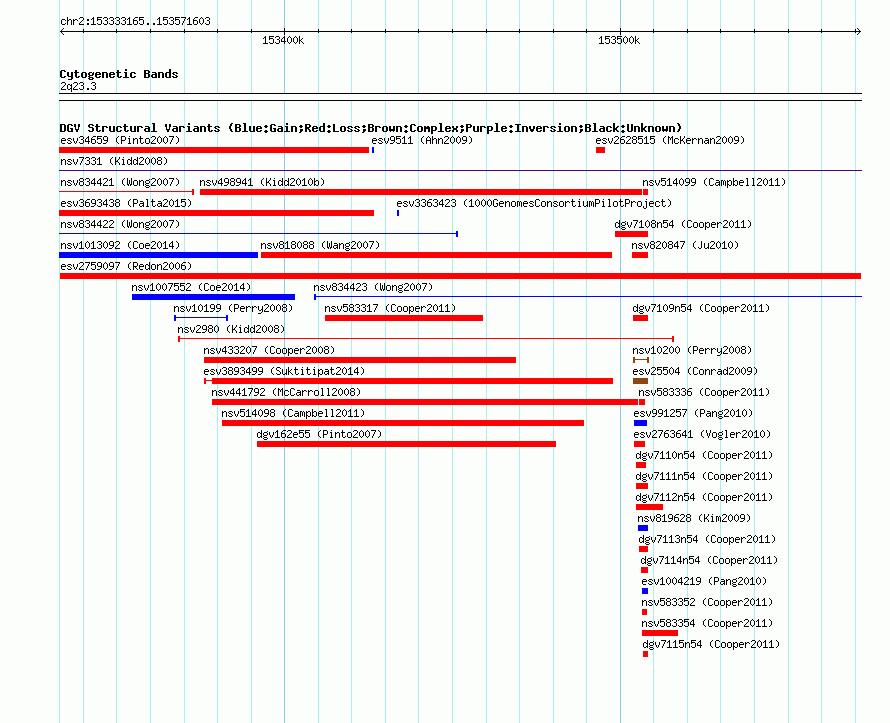
Task: Select nsv498941 (Kidd2010b) label
Action: (x=262, y=182)
